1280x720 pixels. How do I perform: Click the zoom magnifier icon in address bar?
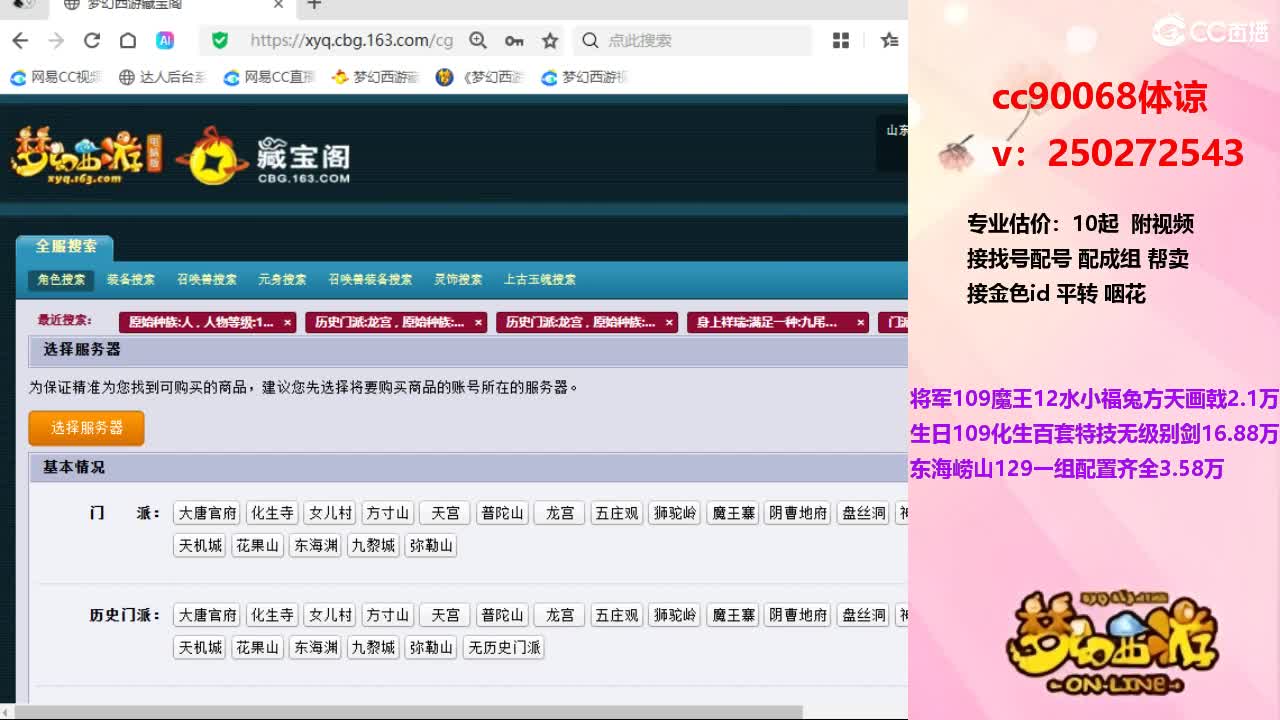pyautogui.click(x=478, y=40)
